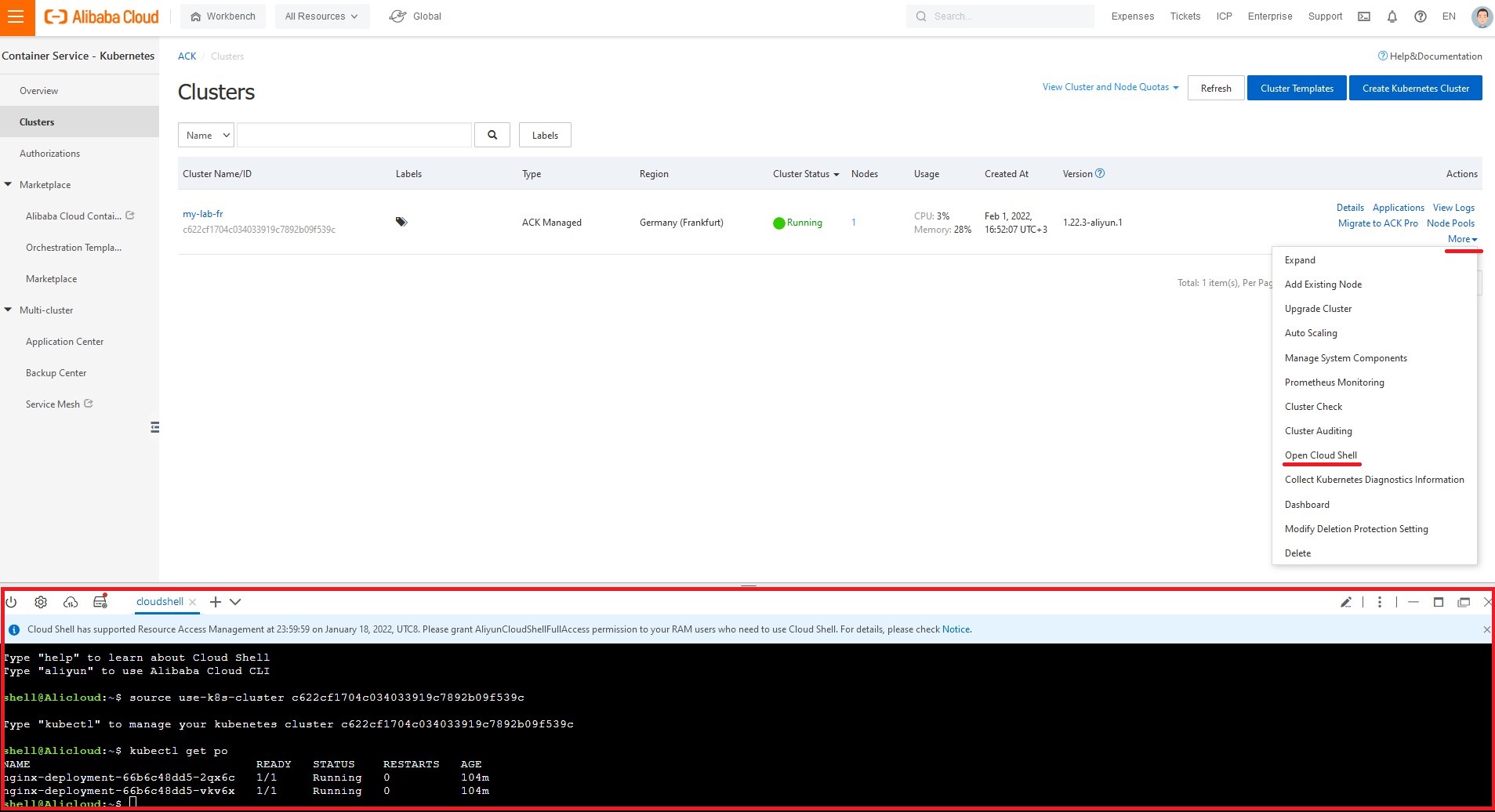Open the user avatar account menu
1495x812 pixels.
[x=1482, y=16]
